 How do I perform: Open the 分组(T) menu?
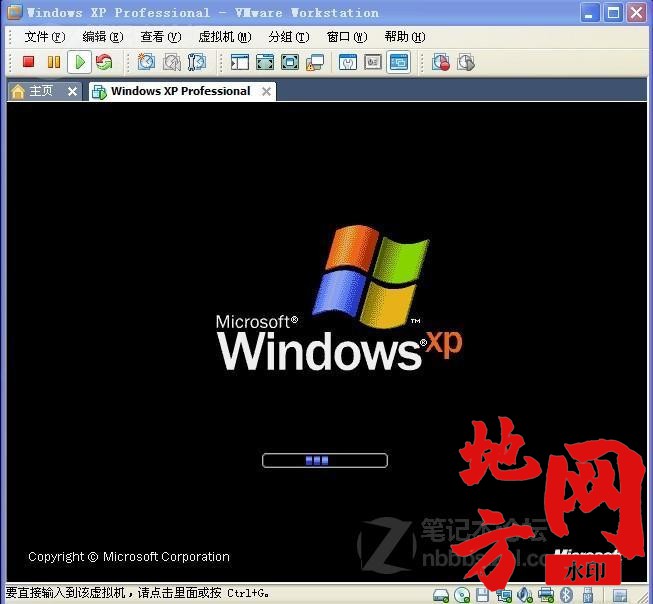point(289,37)
